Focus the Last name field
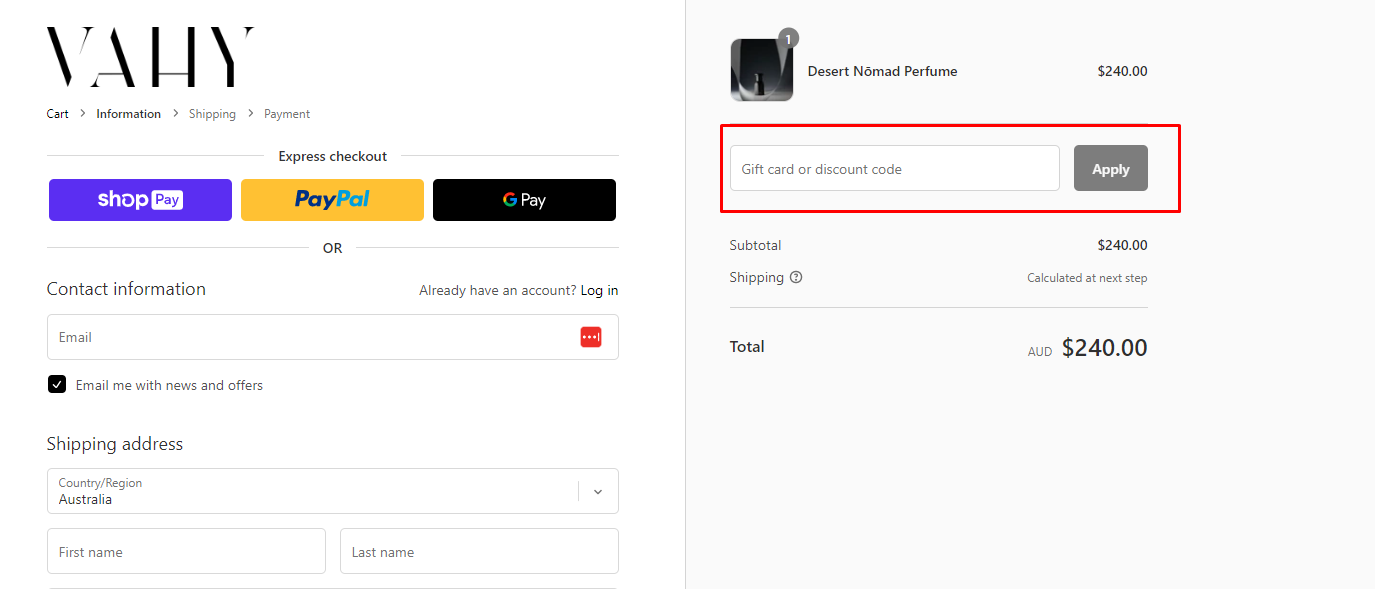The image size is (1375, 589). (479, 551)
